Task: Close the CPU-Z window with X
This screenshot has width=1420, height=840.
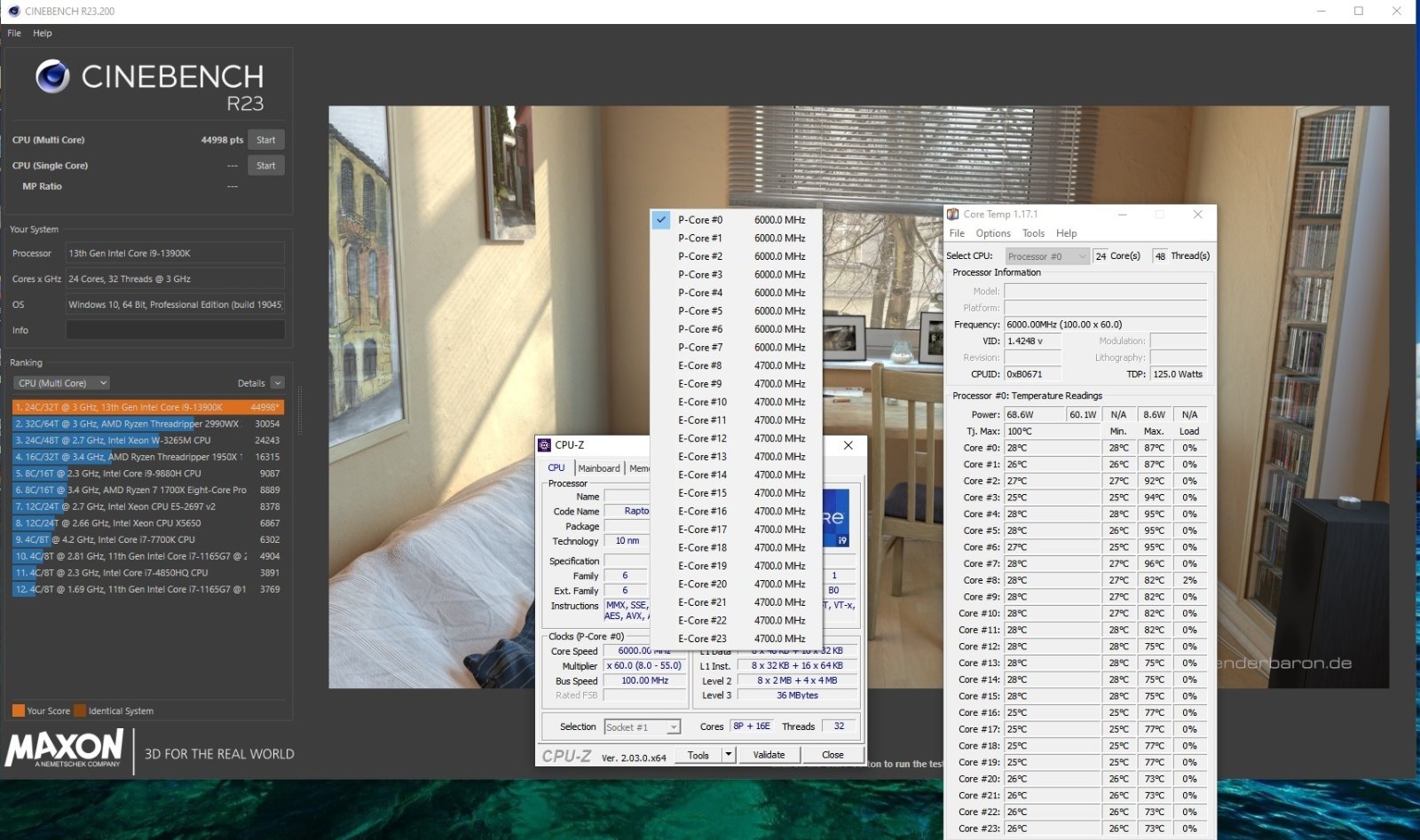Action: [848, 445]
